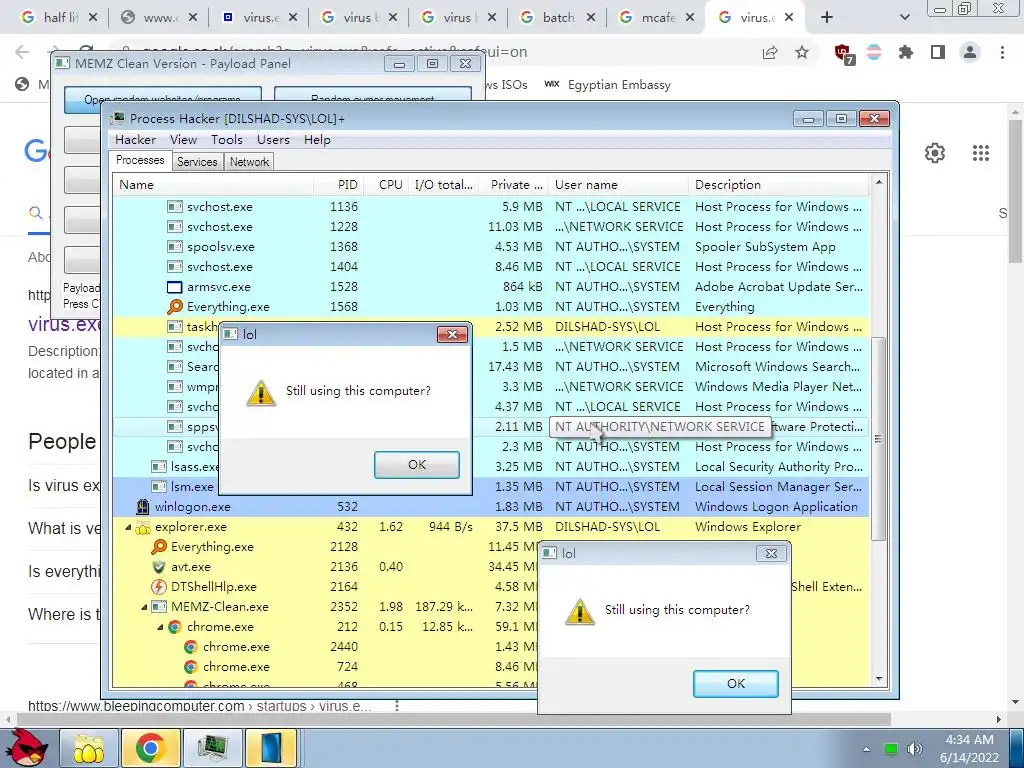Click the chrome.exe PID 212 icon
1024x768 pixels.
tap(174, 627)
